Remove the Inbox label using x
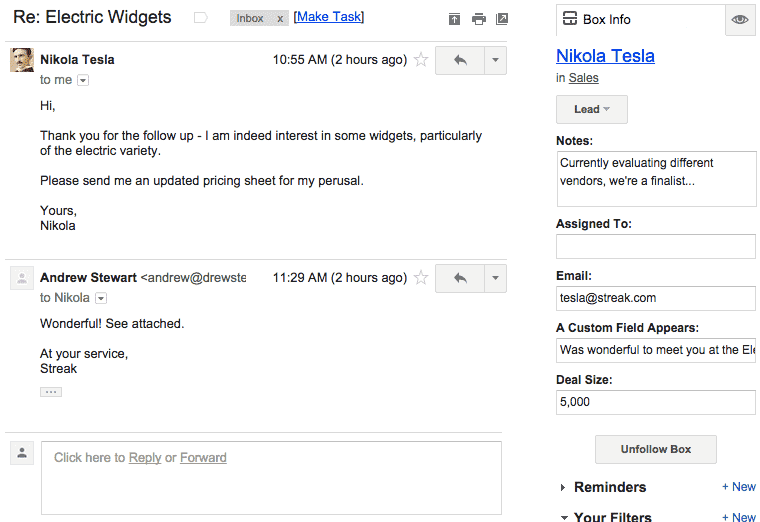The image size is (760, 522). coord(279,19)
